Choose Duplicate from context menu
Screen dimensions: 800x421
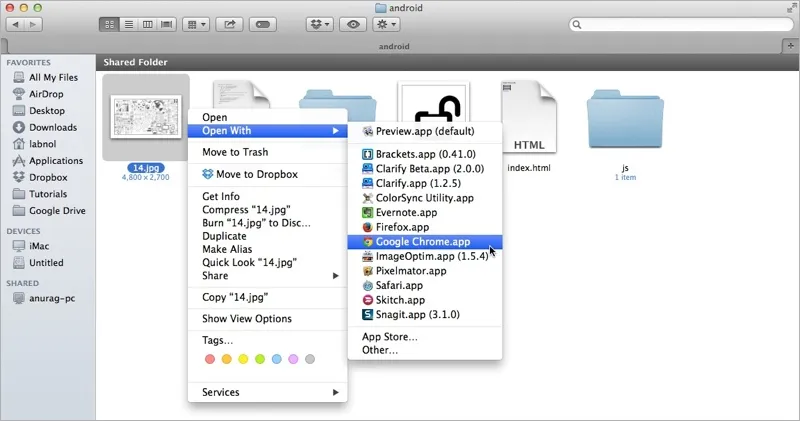click(x=267, y=236)
